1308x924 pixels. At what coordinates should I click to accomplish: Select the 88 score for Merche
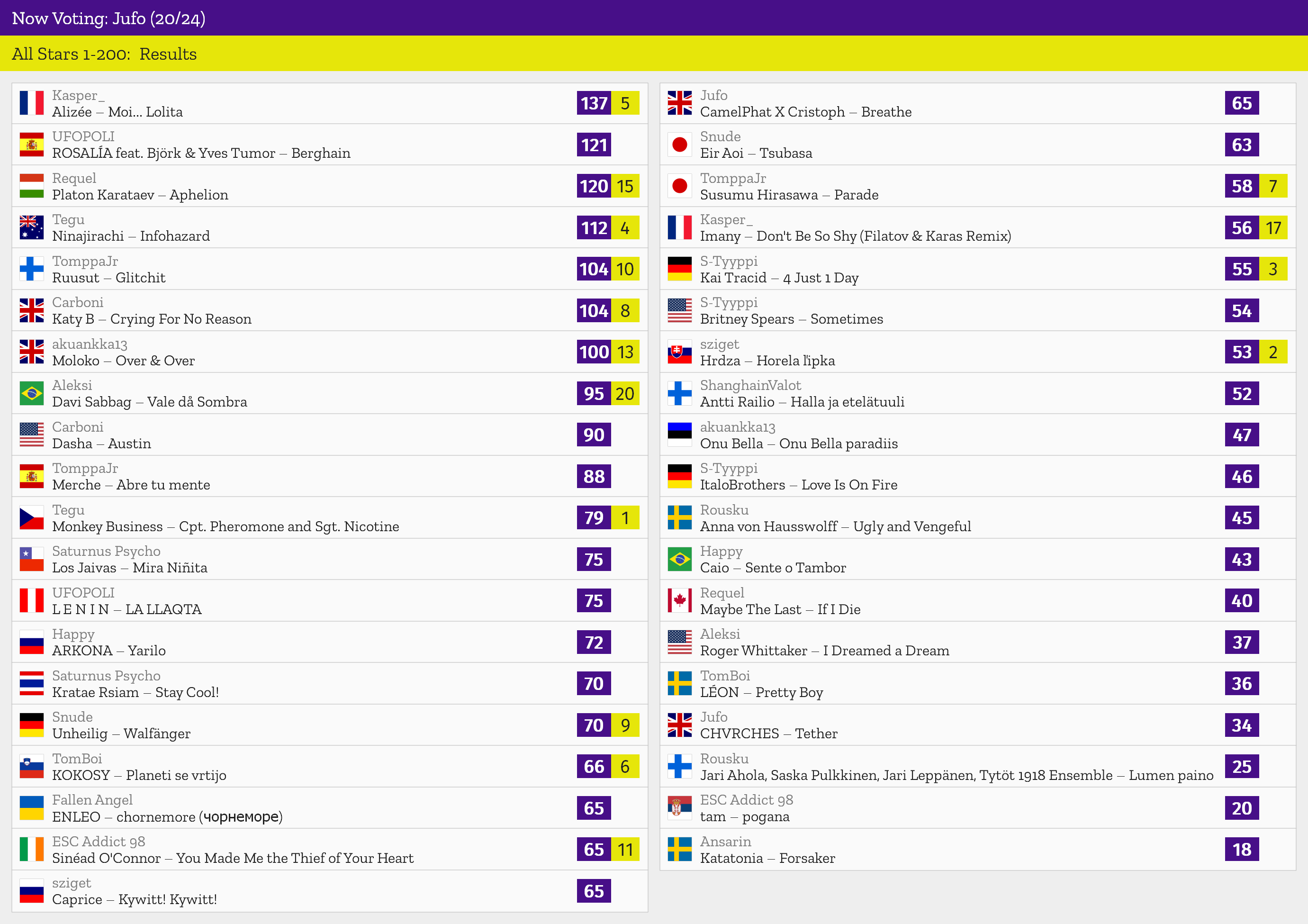coord(594,476)
